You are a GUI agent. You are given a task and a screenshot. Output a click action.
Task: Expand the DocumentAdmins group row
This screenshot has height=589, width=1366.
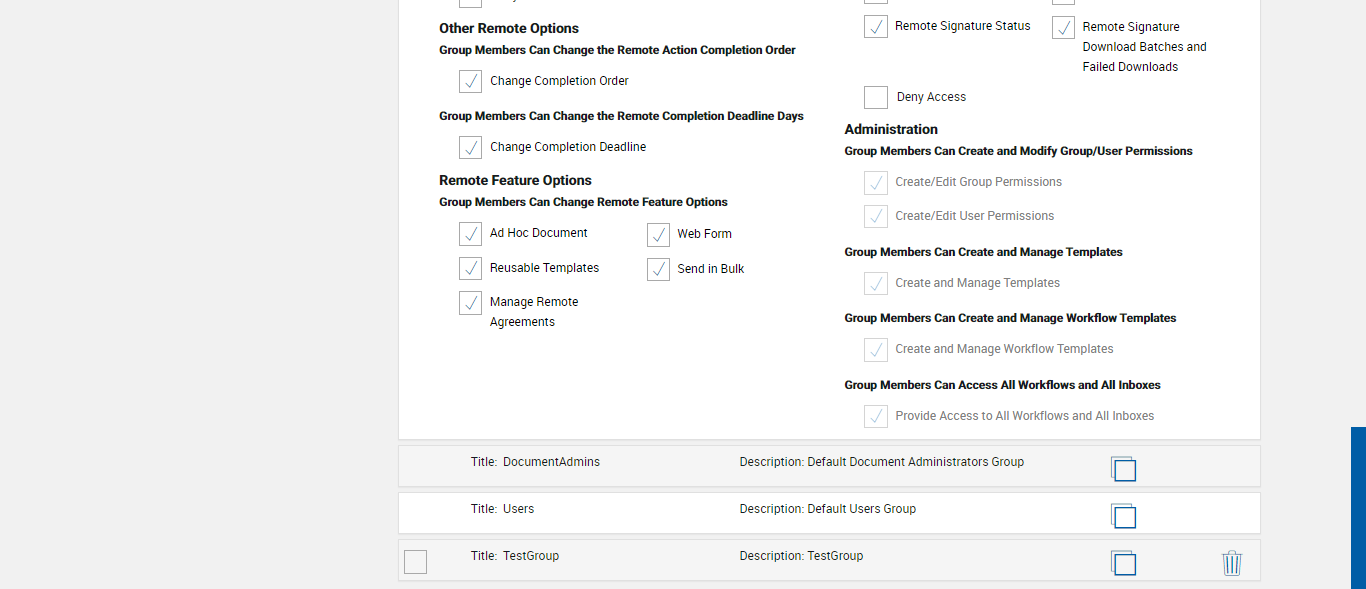click(551, 462)
